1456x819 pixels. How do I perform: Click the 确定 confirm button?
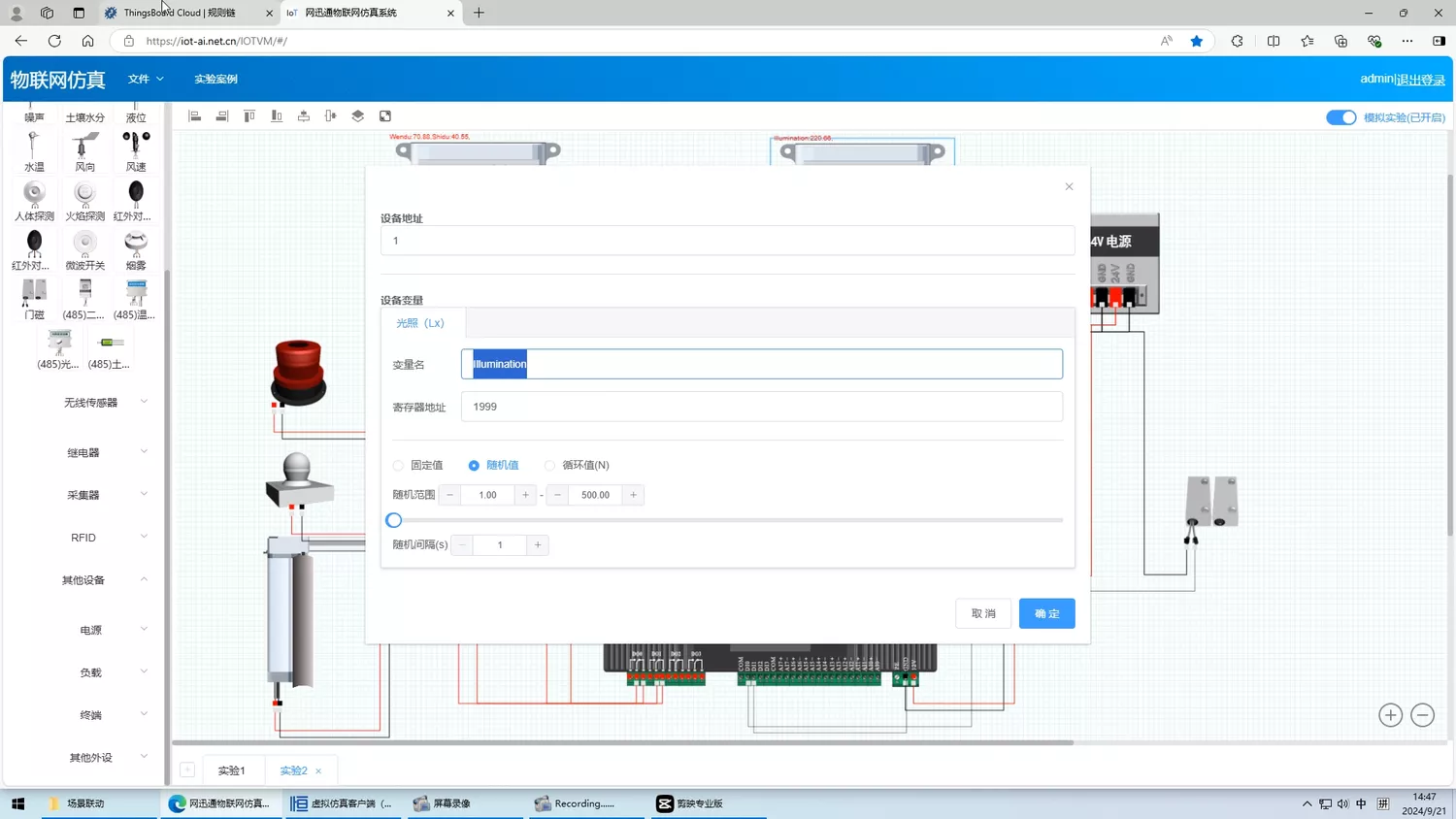(1046, 613)
